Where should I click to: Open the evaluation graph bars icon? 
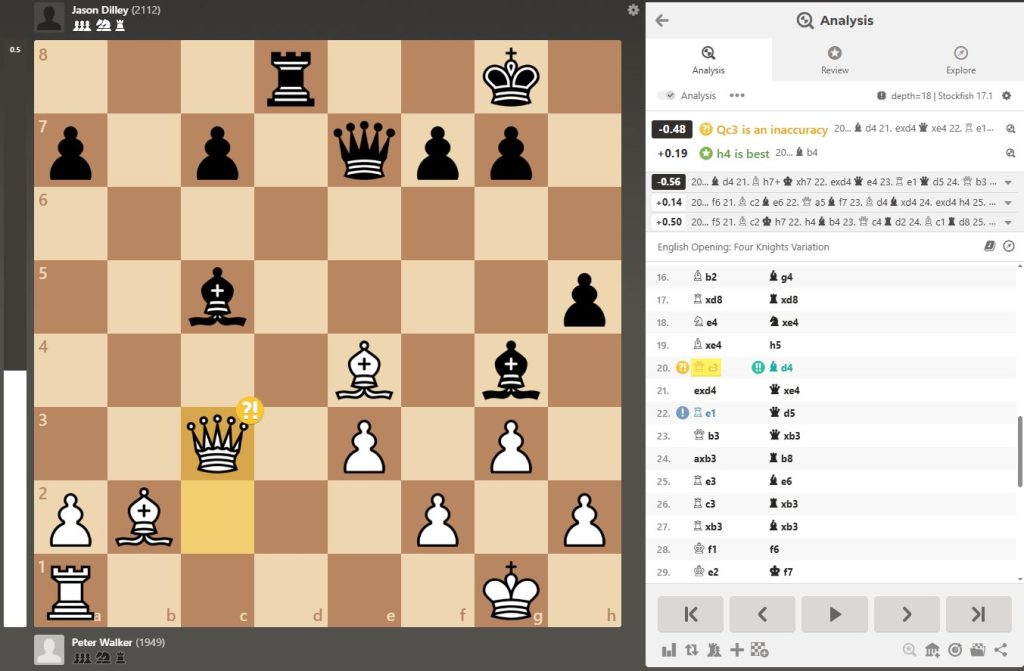click(x=668, y=650)
